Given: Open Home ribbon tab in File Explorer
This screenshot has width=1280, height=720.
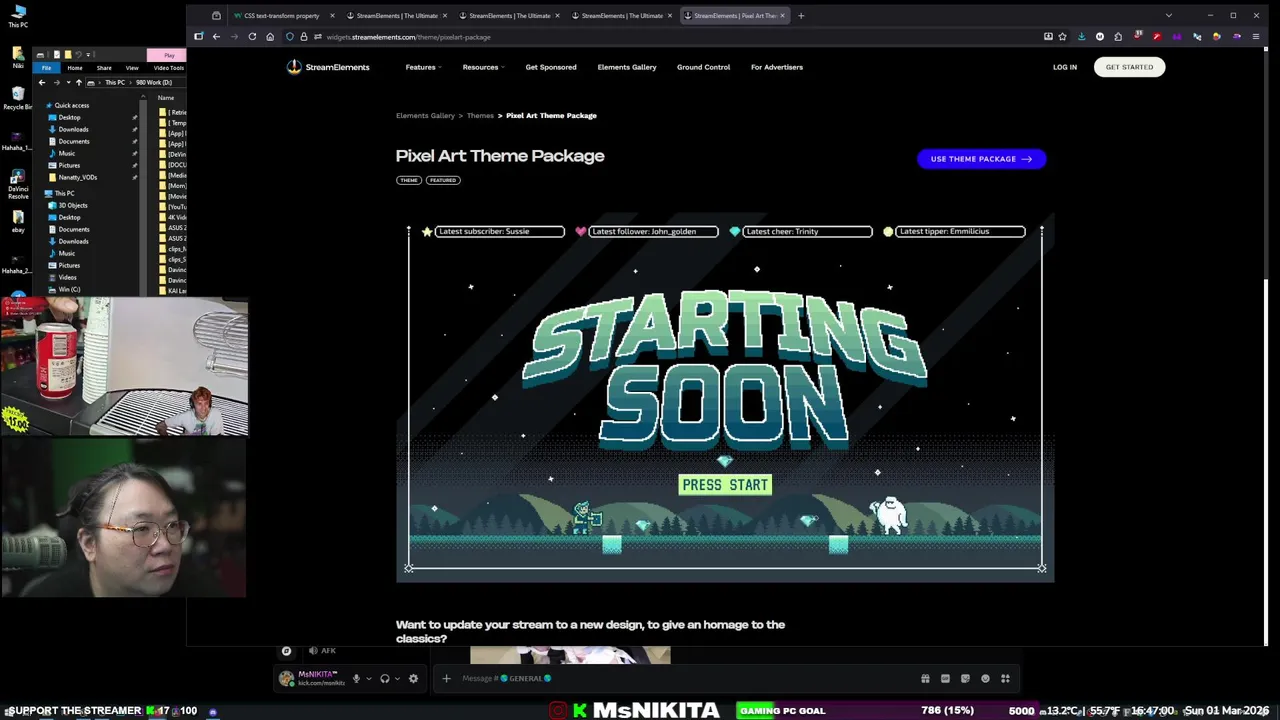Looking at the screenshot, I should point(74,67).
